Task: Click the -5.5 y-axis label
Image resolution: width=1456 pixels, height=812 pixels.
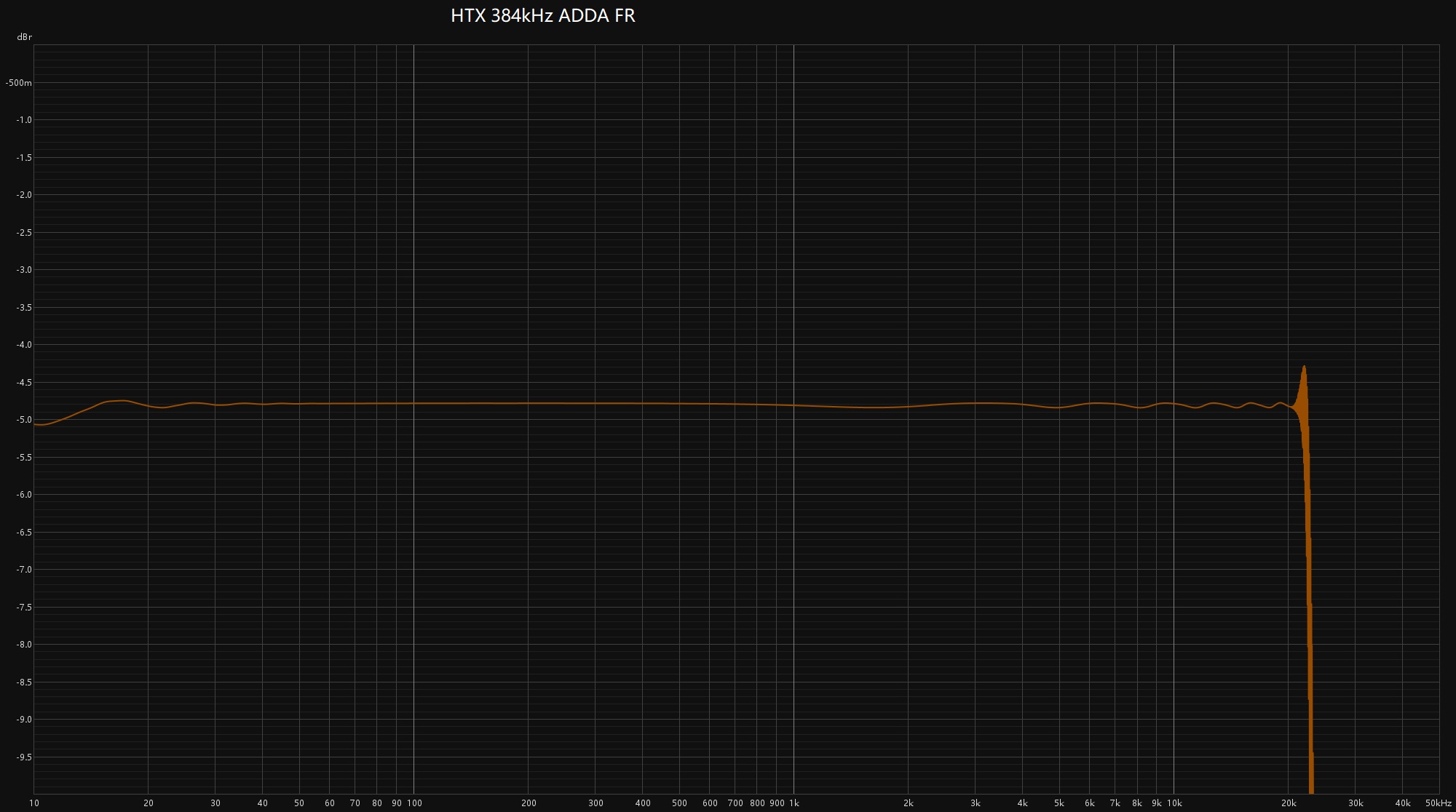Action: [24, 458]
